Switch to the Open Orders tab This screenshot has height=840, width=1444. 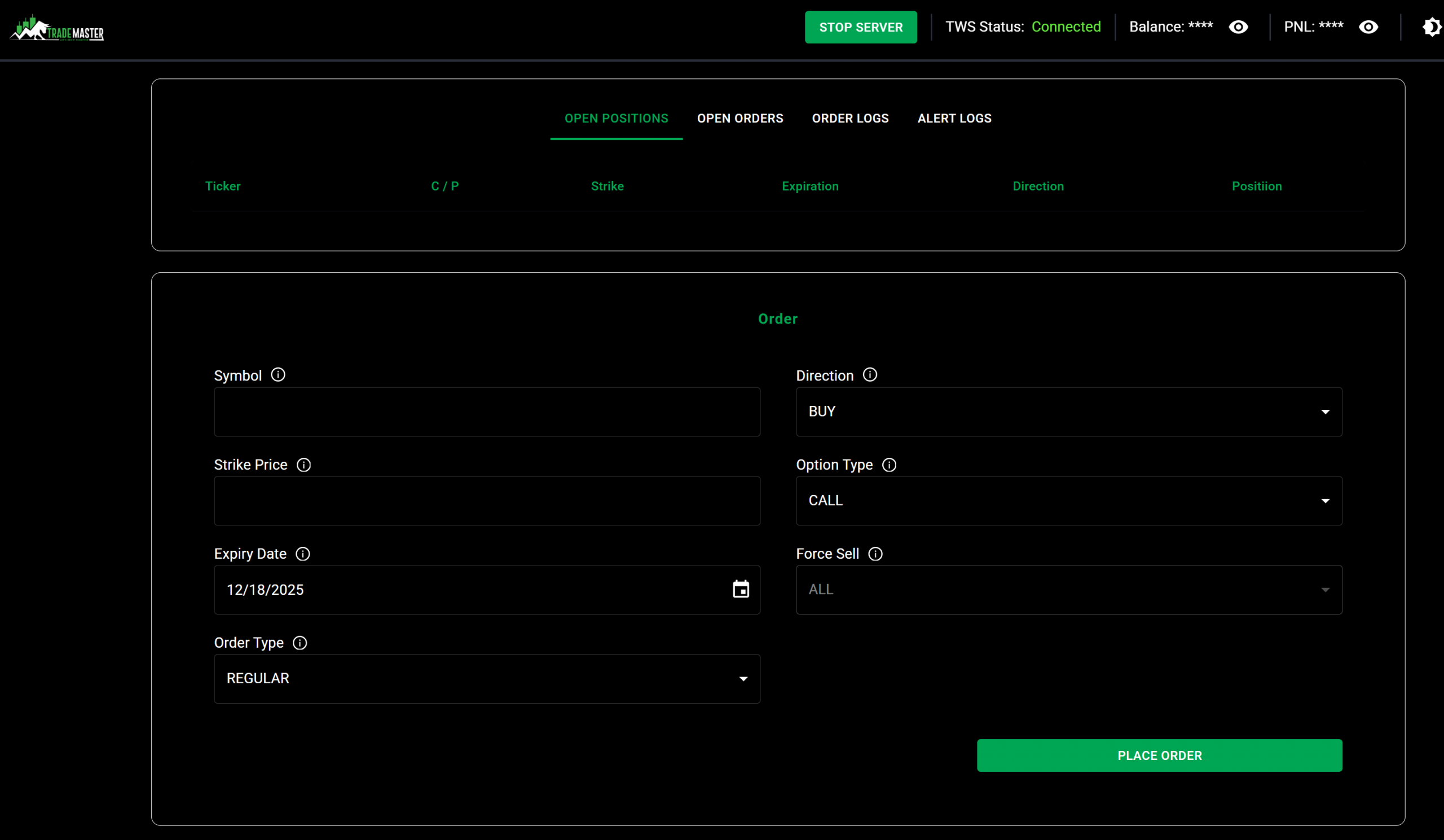tap(739, 118)
